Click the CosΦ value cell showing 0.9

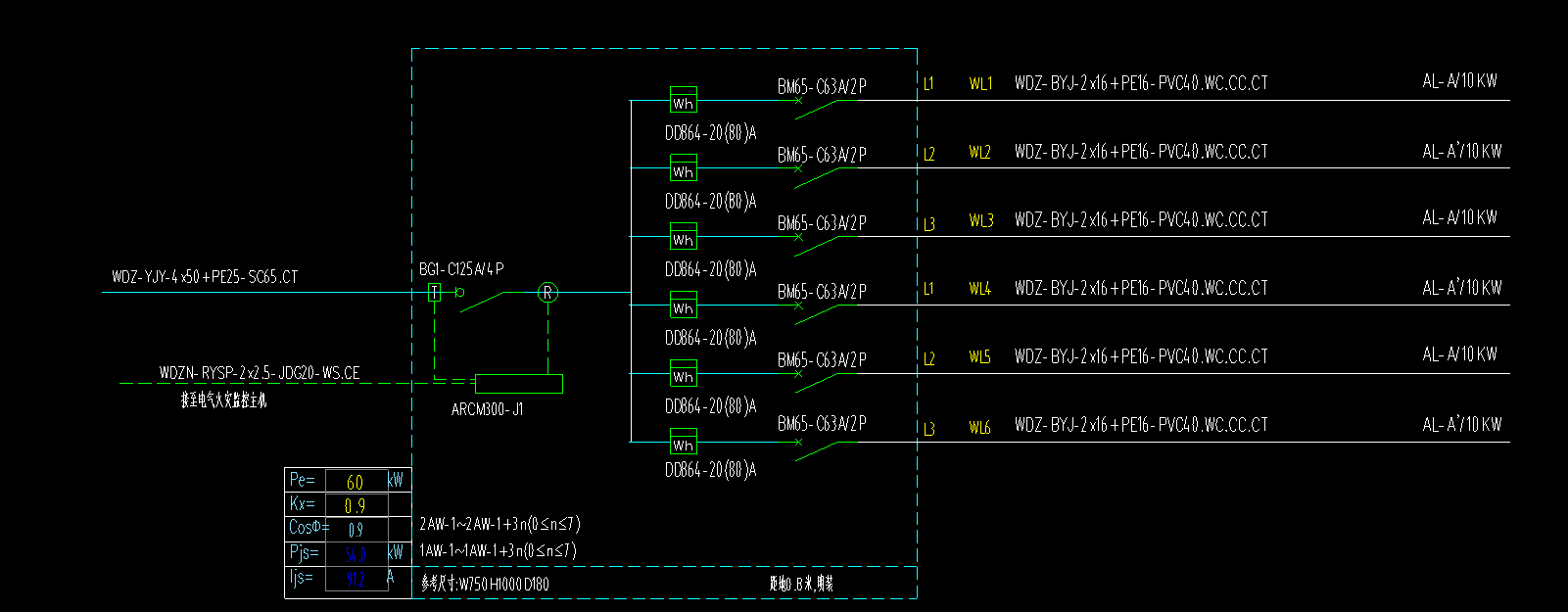[355, 530]
